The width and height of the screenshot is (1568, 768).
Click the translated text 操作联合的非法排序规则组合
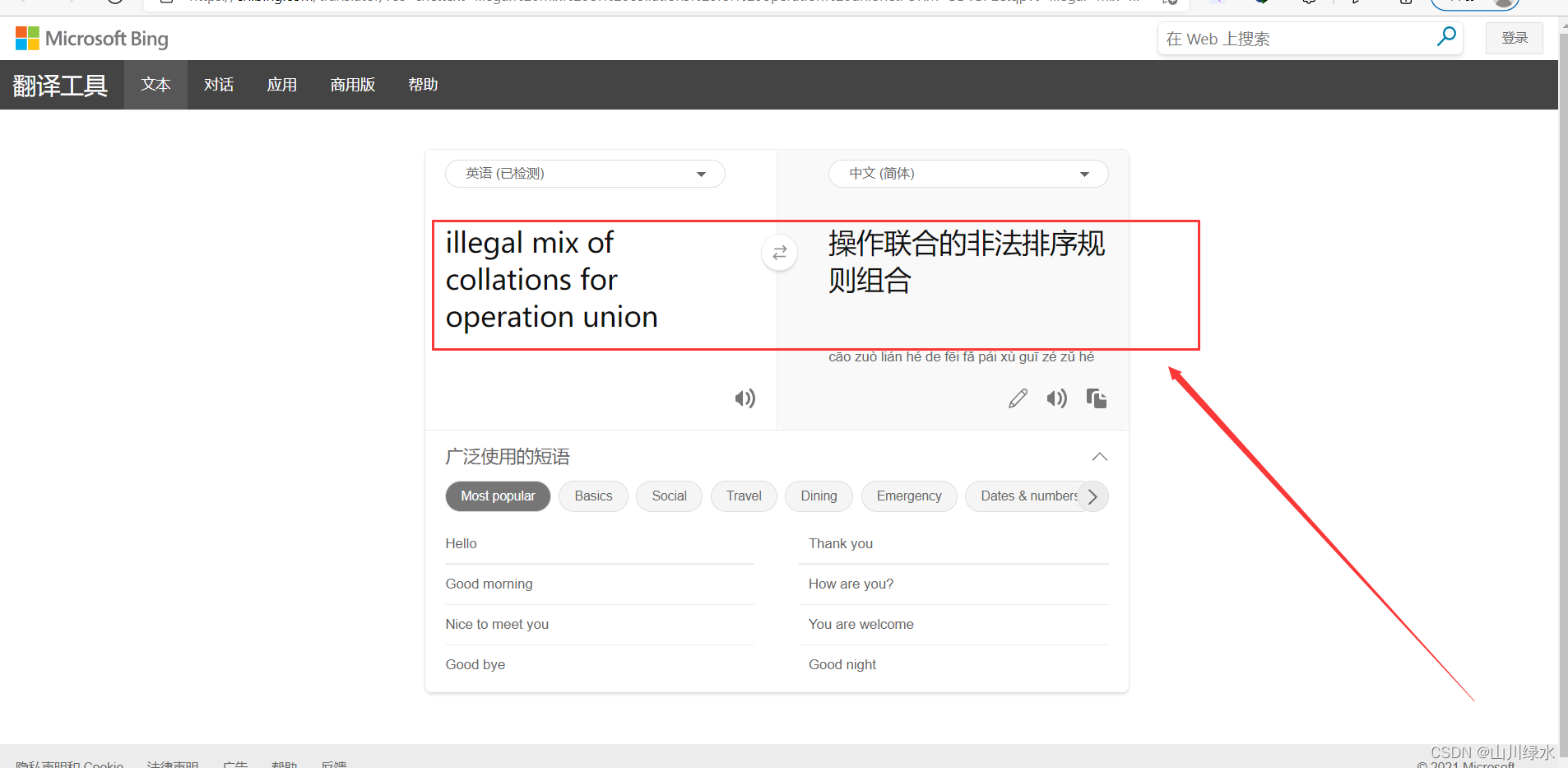pos(967,262)
